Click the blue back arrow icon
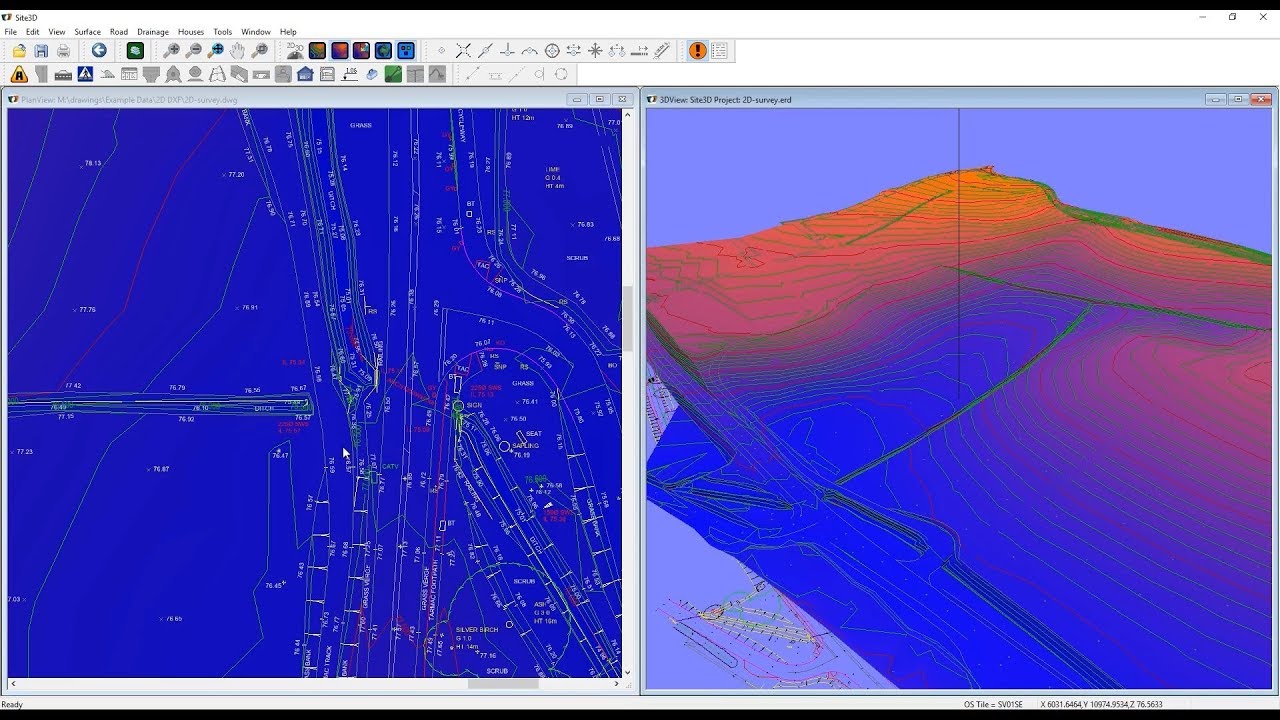The height and width of the screenshot is (720, 1280). tap(99, 51)
